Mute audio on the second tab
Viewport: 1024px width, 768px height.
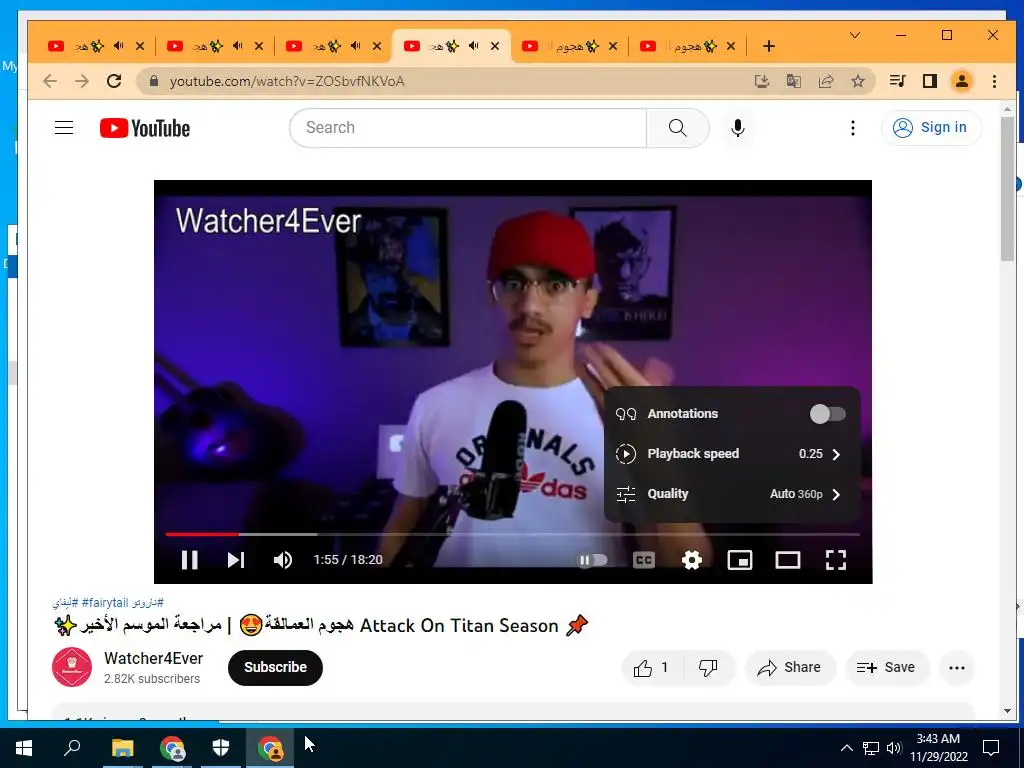(x=237, y=46)
